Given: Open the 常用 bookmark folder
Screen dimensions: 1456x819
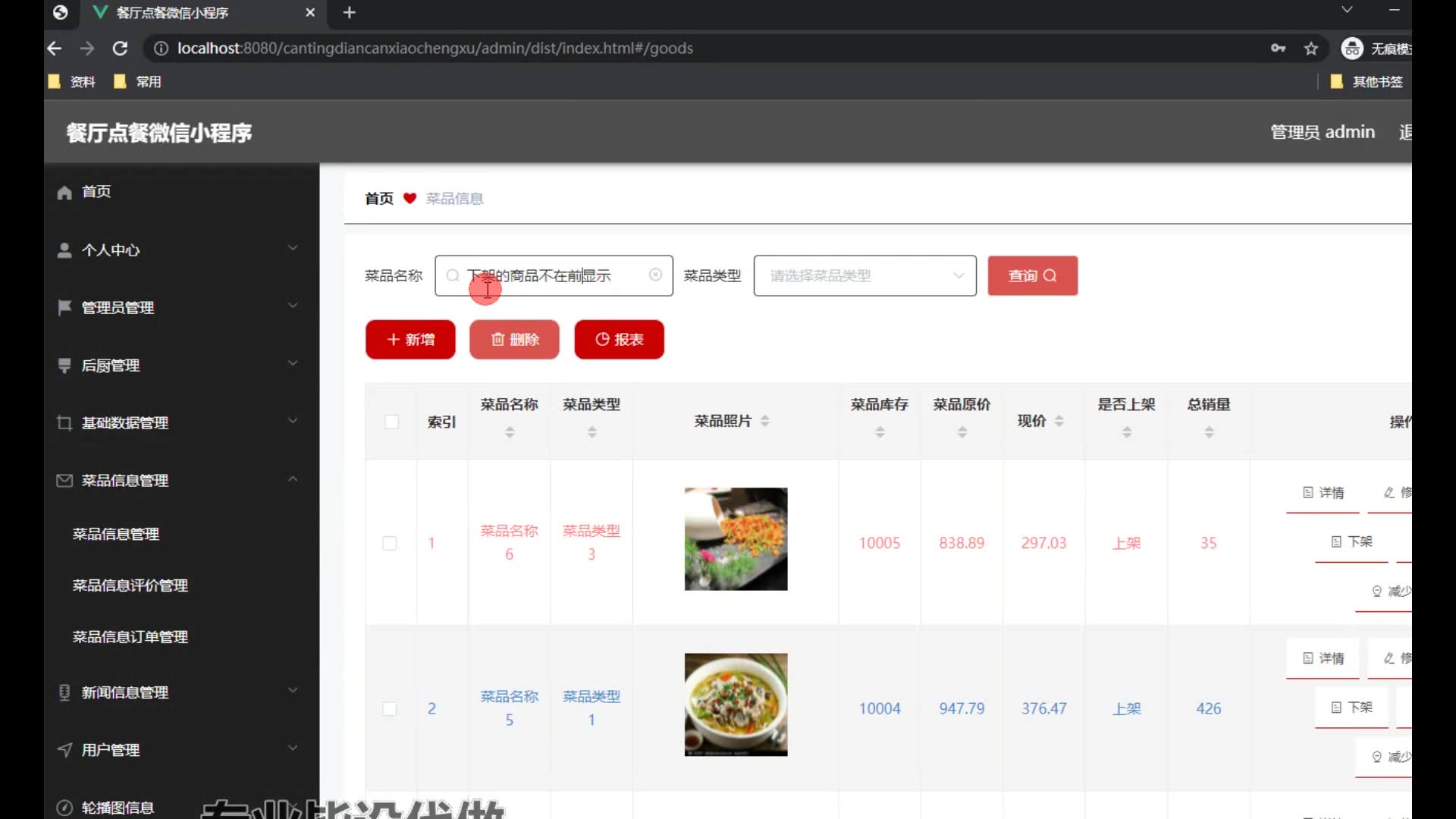Looking at the screenshot, I should click(137, 82).
